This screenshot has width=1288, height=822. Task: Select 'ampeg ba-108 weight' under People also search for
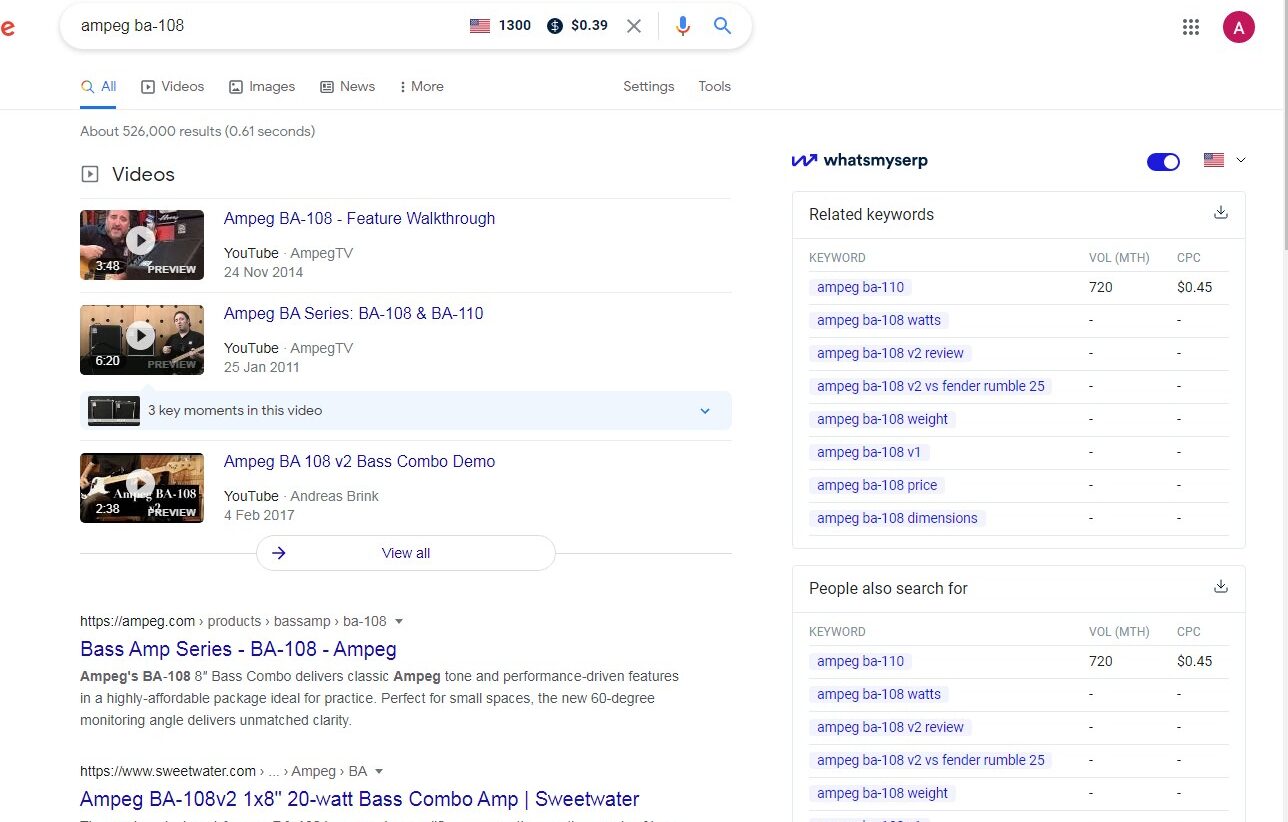pyautogui.click(x=882, y=793)
